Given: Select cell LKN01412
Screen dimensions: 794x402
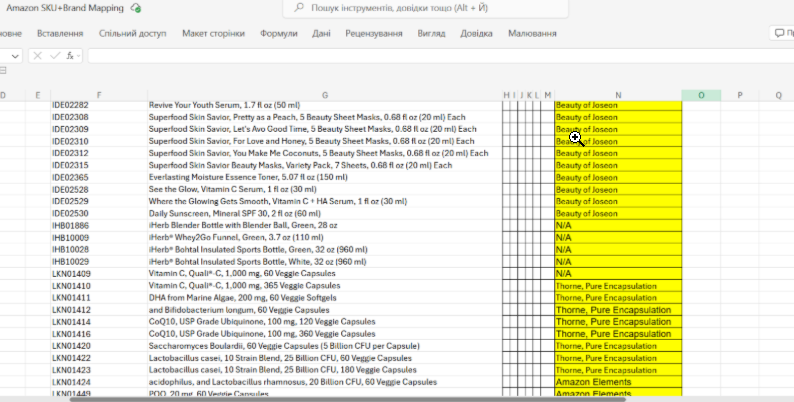Looking at the screenshot, I should (99, 310).
